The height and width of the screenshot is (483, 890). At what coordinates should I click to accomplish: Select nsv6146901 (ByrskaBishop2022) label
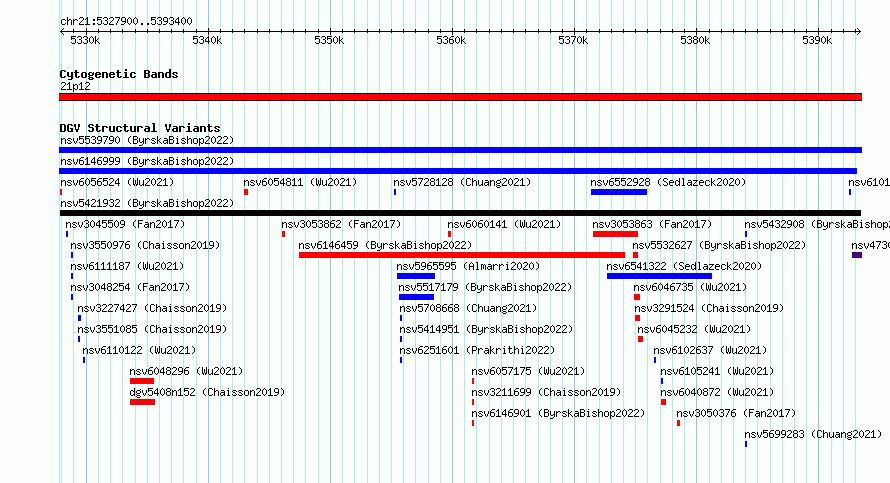[559, 413]
